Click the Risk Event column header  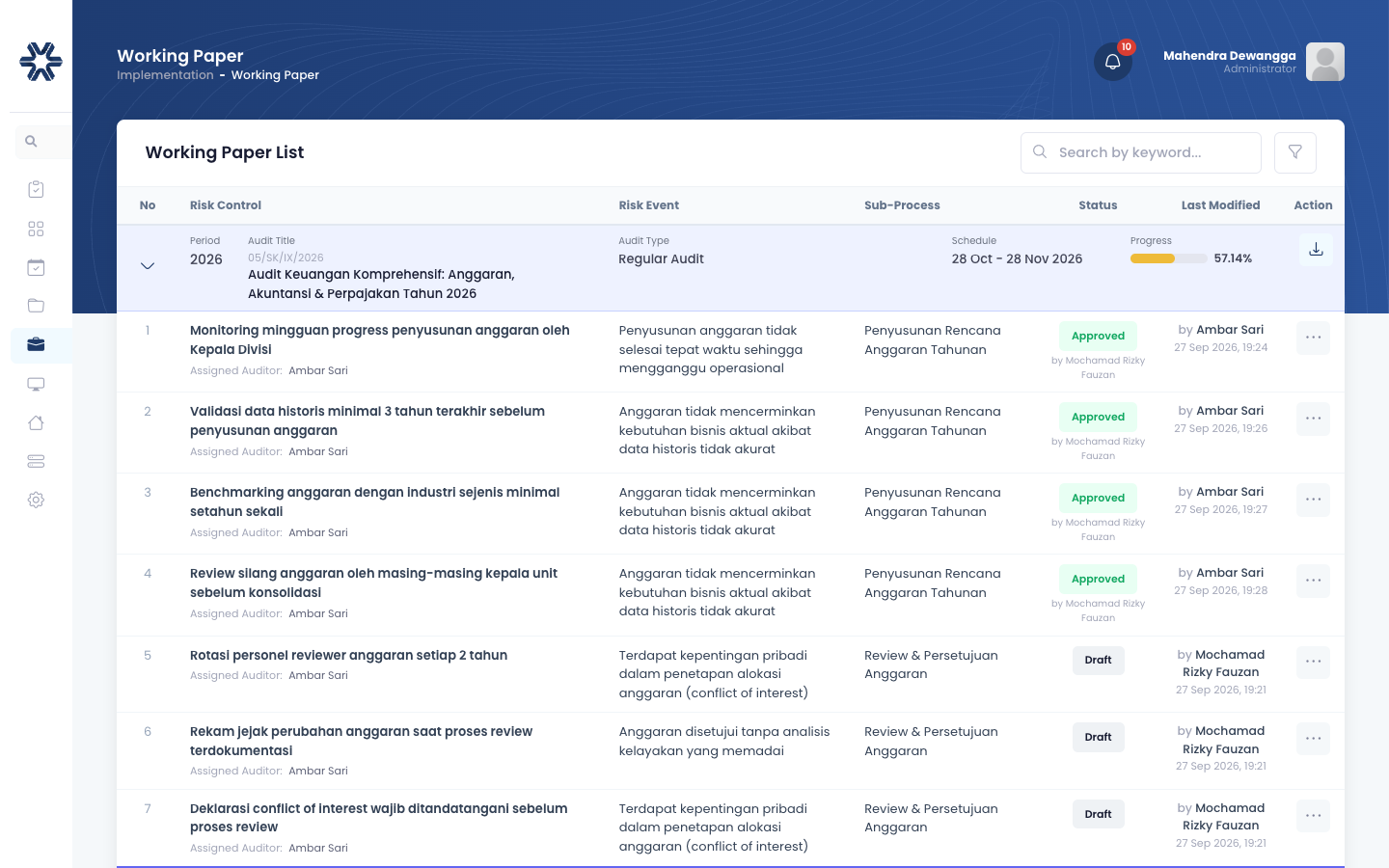(x=649, y=205)
